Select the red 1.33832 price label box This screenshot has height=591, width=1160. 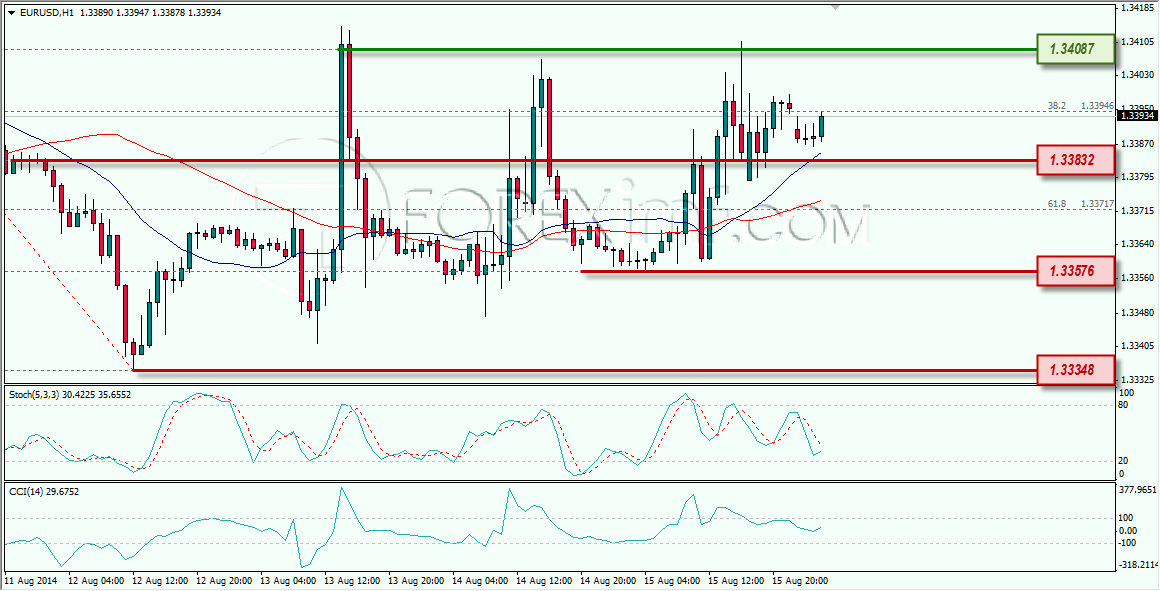[x=1076, y=160]
